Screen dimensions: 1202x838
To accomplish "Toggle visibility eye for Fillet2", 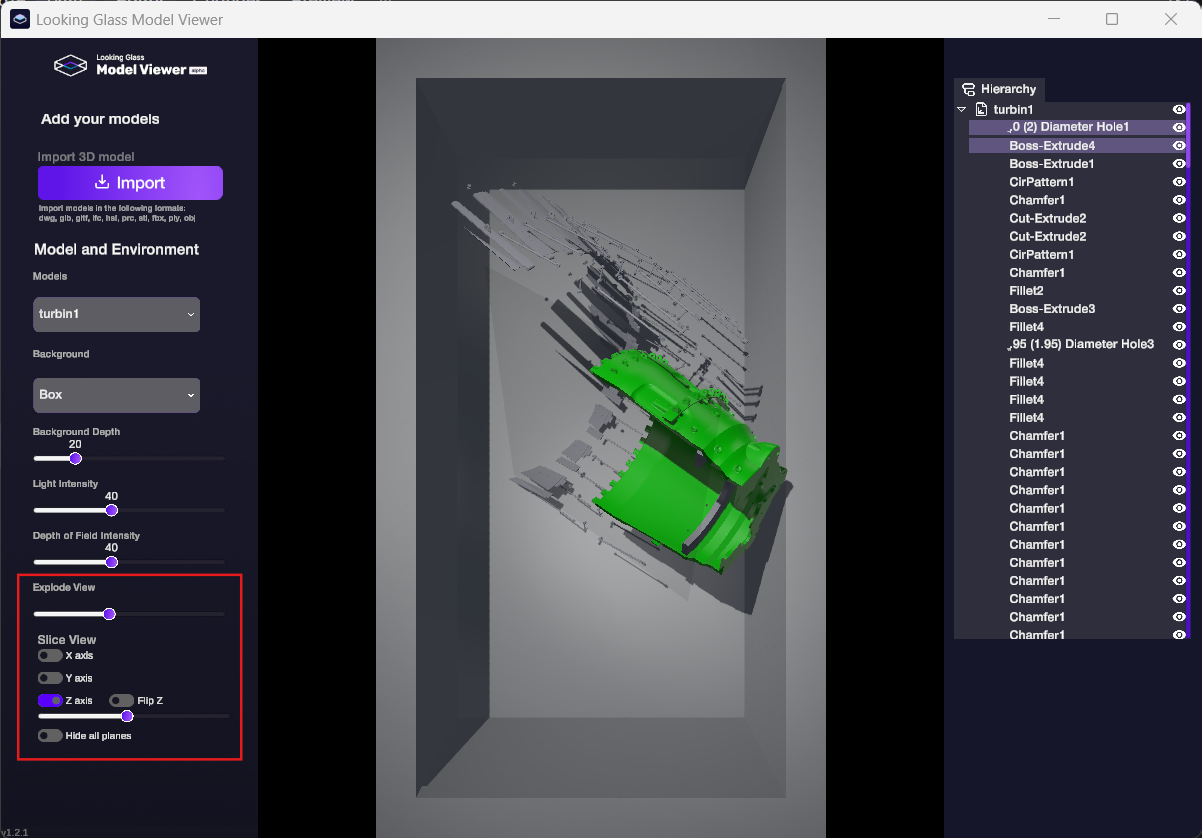I will [1178, 291].
